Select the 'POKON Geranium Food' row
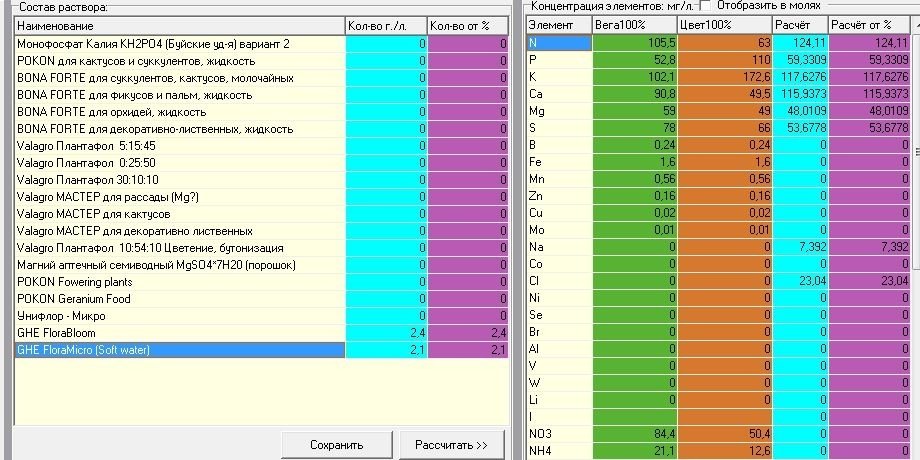Screen dimensions: 920x460 pyautogui.click(x=180, y=299)
